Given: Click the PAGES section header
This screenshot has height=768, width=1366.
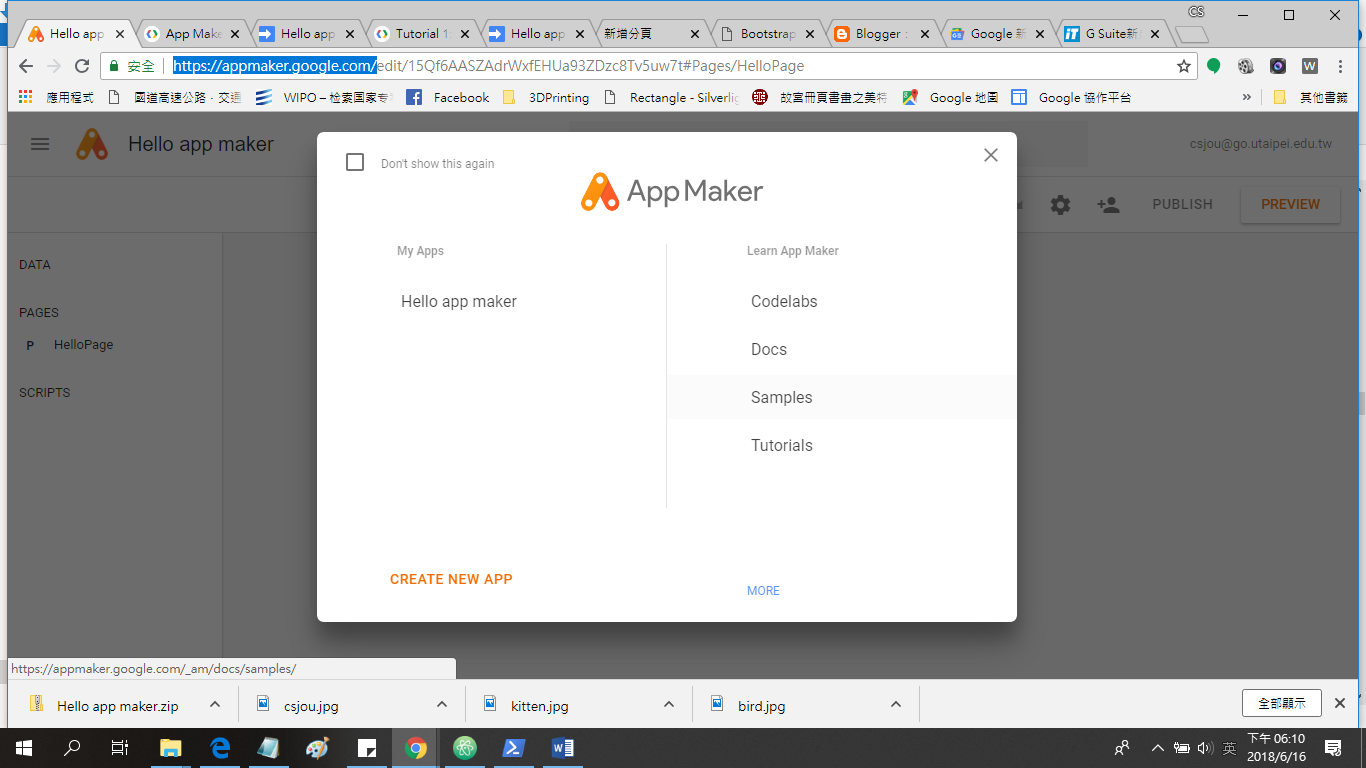Looking at the screenshot, I should [39, 313].
